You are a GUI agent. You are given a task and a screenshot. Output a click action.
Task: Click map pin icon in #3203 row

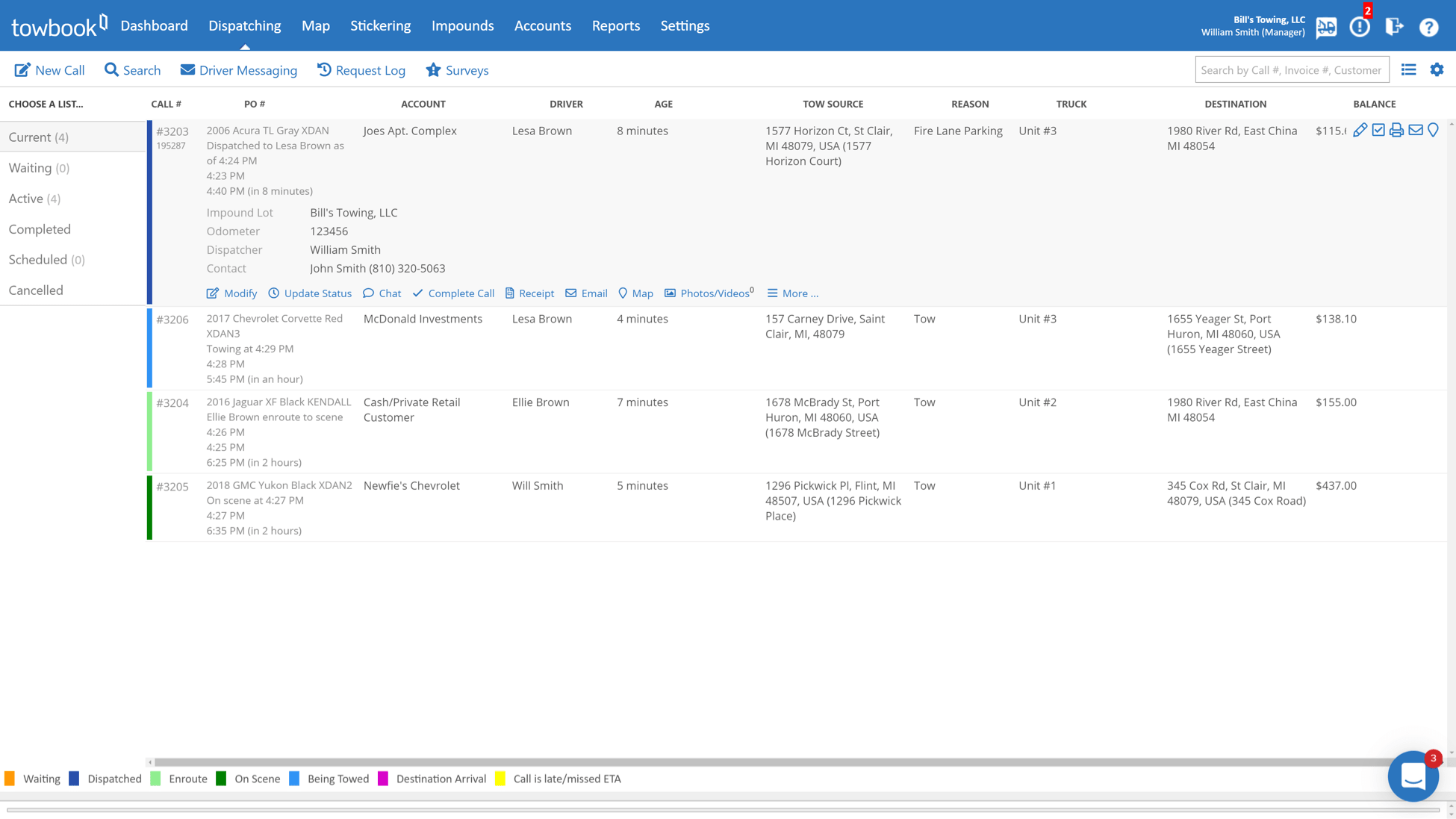pyautogui.click(x=1433, y=131)
